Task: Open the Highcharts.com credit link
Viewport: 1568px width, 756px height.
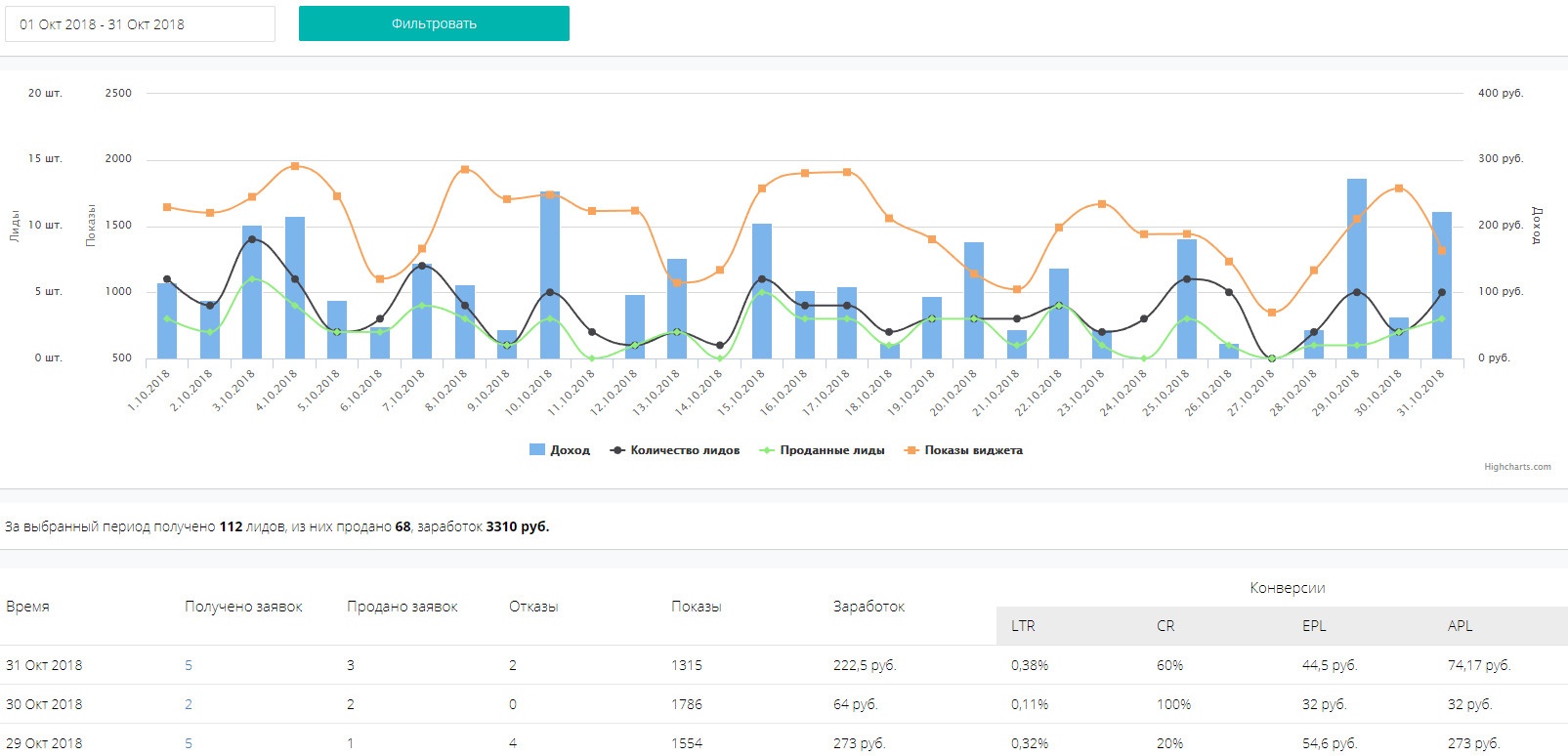Action: click(1517, 467)
